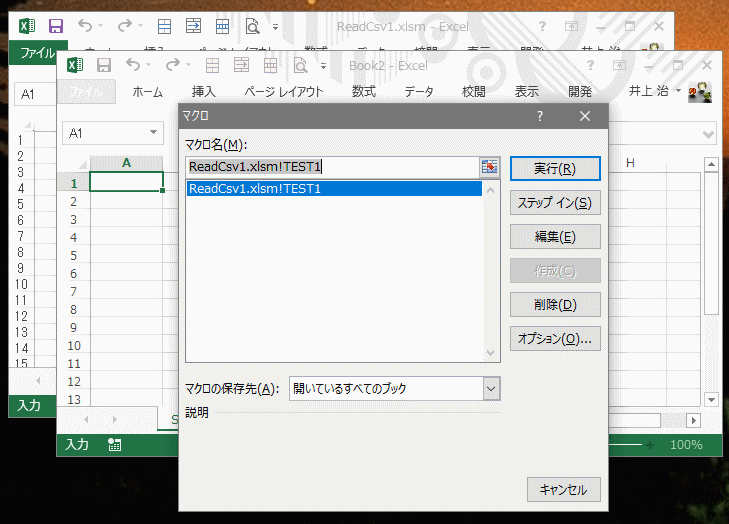Open 表示 tab in Book2

pos(526,92)
